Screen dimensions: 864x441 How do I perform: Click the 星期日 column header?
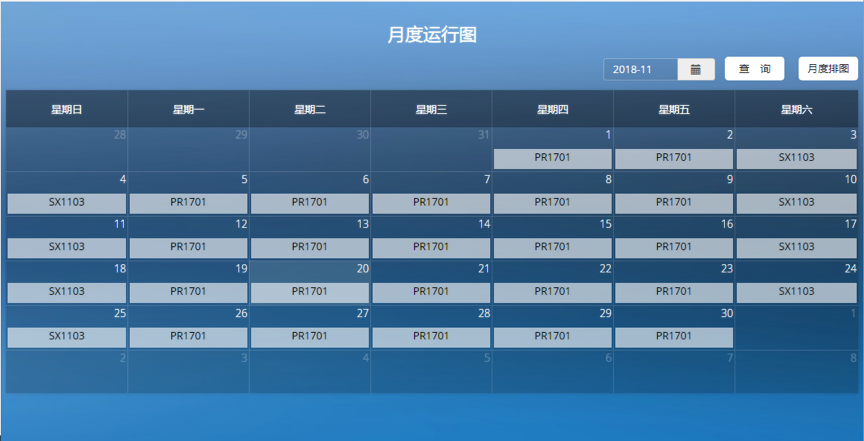67,109
